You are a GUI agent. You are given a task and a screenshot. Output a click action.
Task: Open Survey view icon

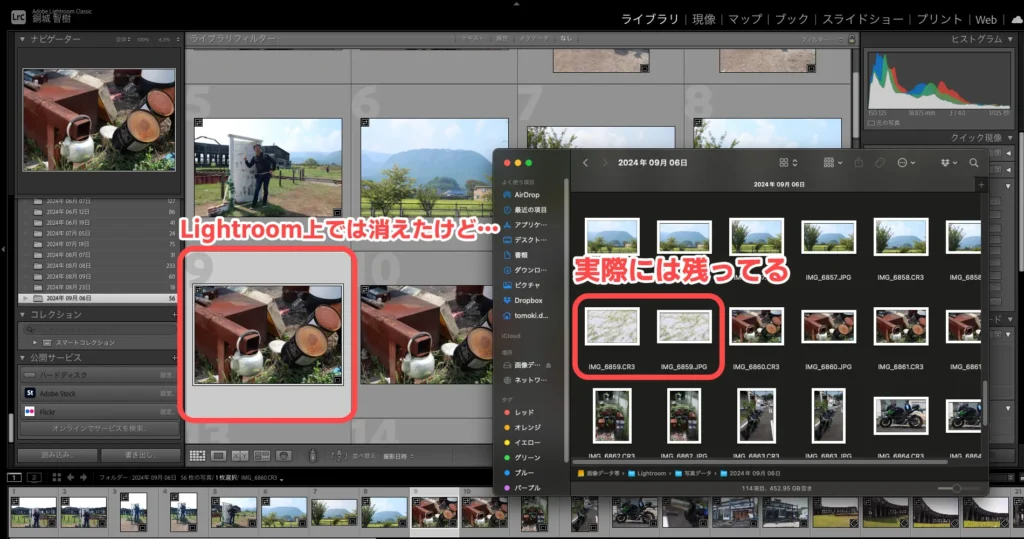[262, 454]
